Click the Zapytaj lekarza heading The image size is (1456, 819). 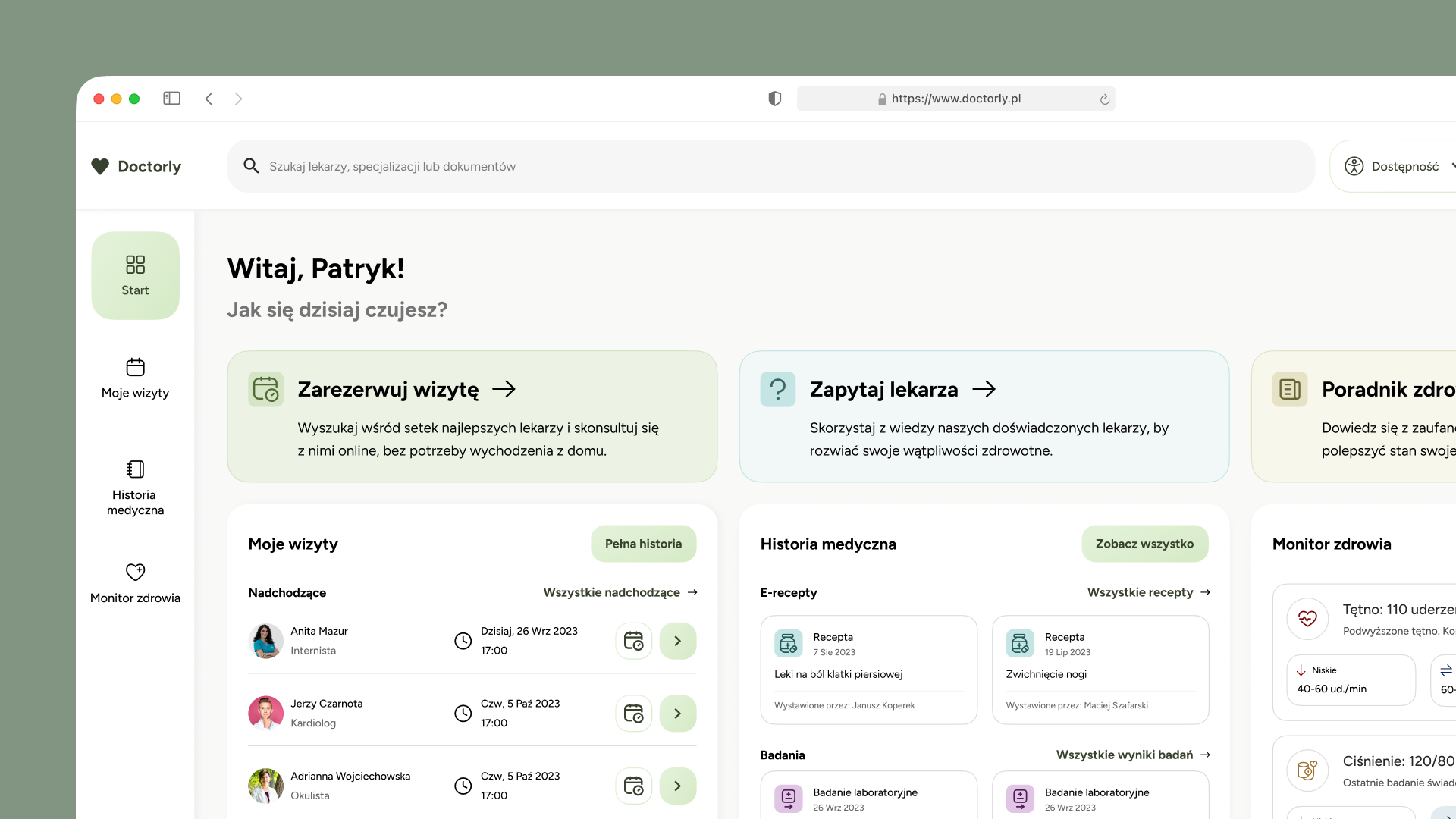point(883,389)
